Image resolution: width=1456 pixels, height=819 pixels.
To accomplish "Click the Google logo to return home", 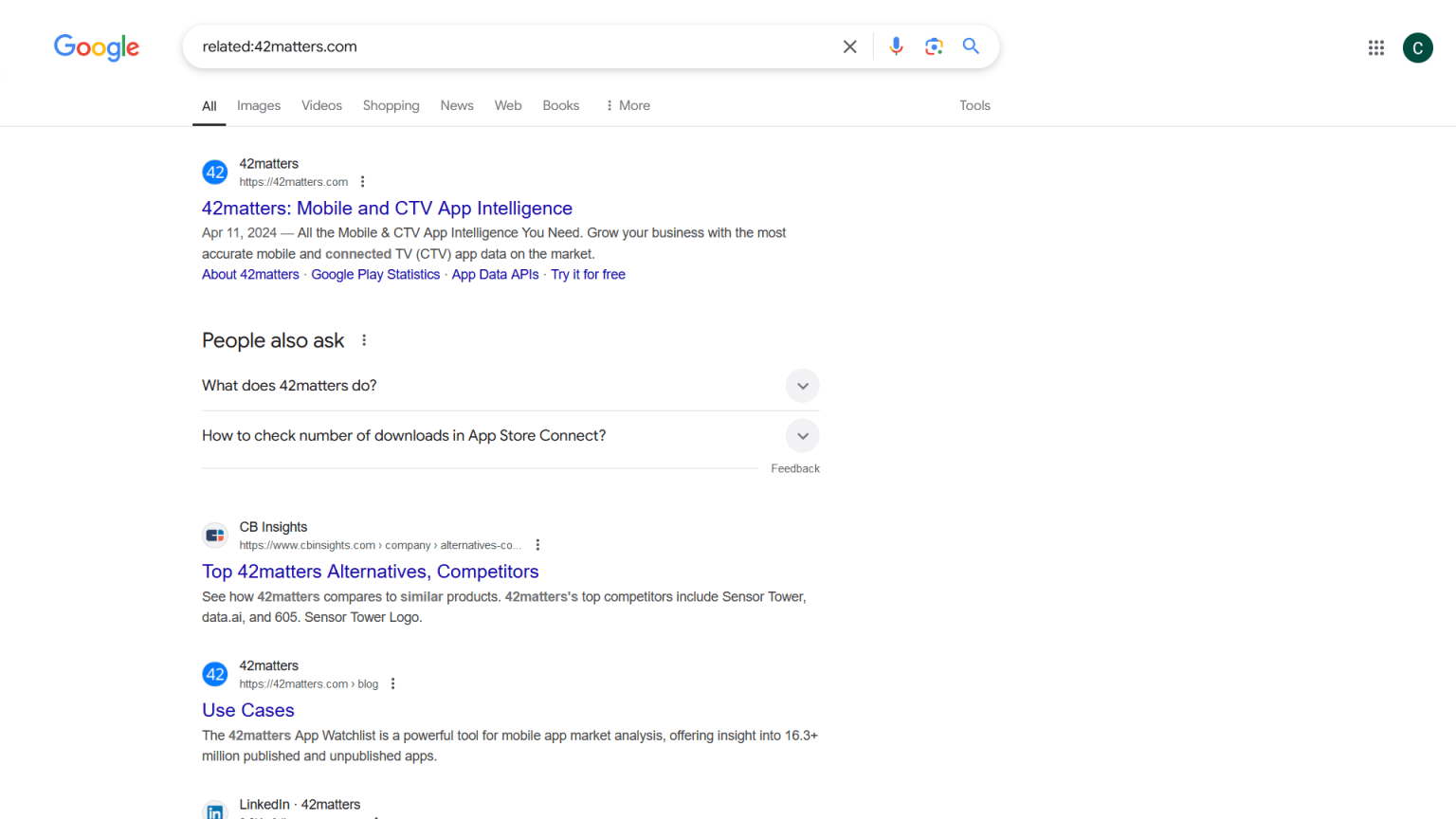I will coord(96,47).
